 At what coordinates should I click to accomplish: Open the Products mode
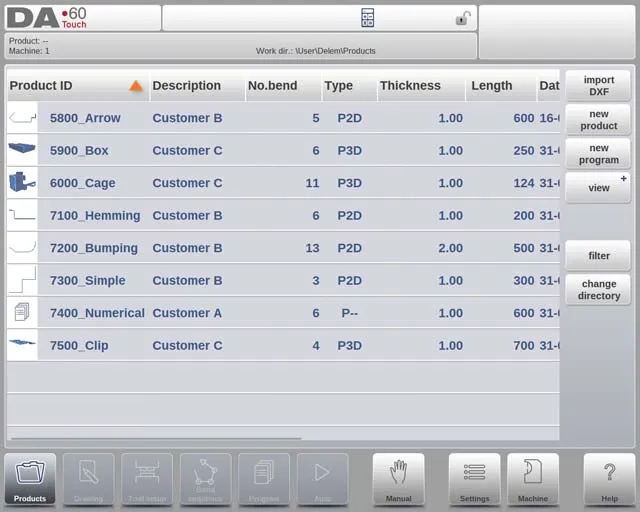(x=30, y=479)
